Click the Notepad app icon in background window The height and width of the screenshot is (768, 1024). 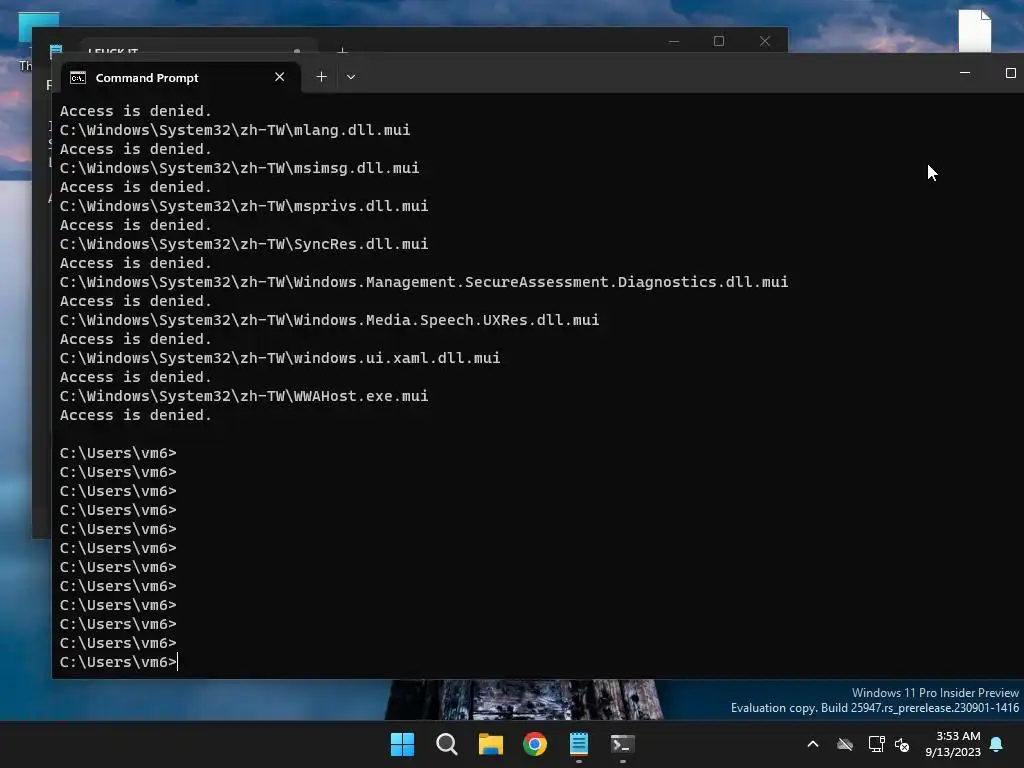coord(56,50)
